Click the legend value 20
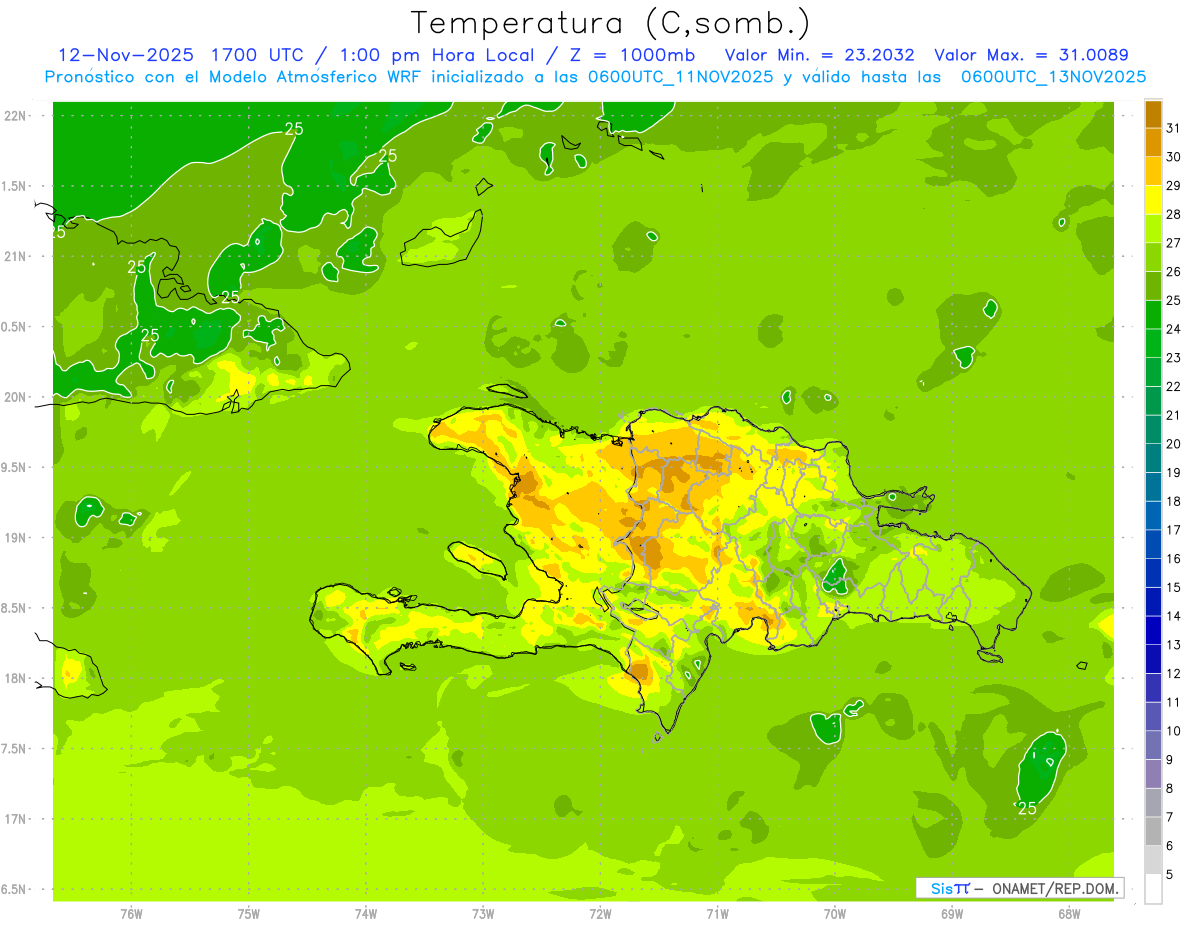The height and width of the screenshot is (927, 1200). click(1173, 444)
